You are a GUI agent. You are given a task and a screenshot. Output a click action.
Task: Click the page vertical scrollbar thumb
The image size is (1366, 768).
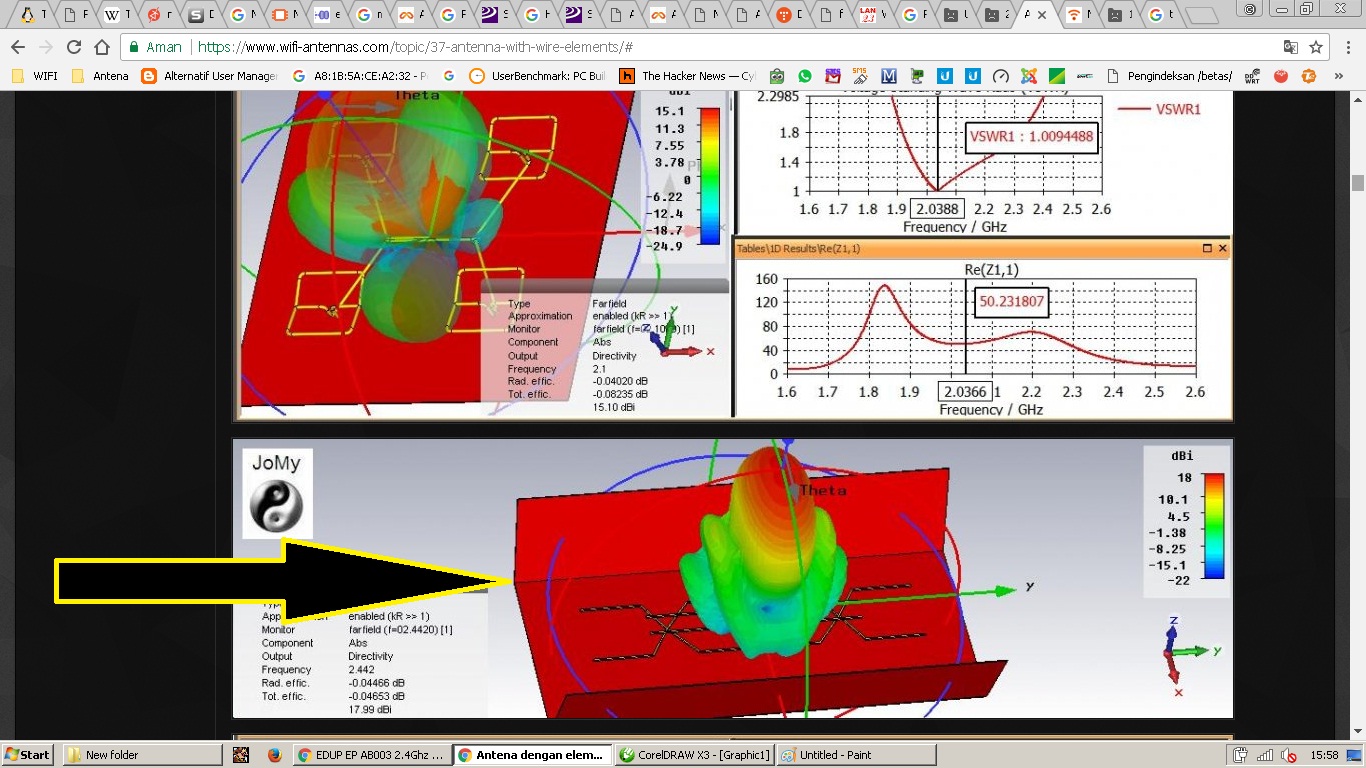tap(1357, 183)
